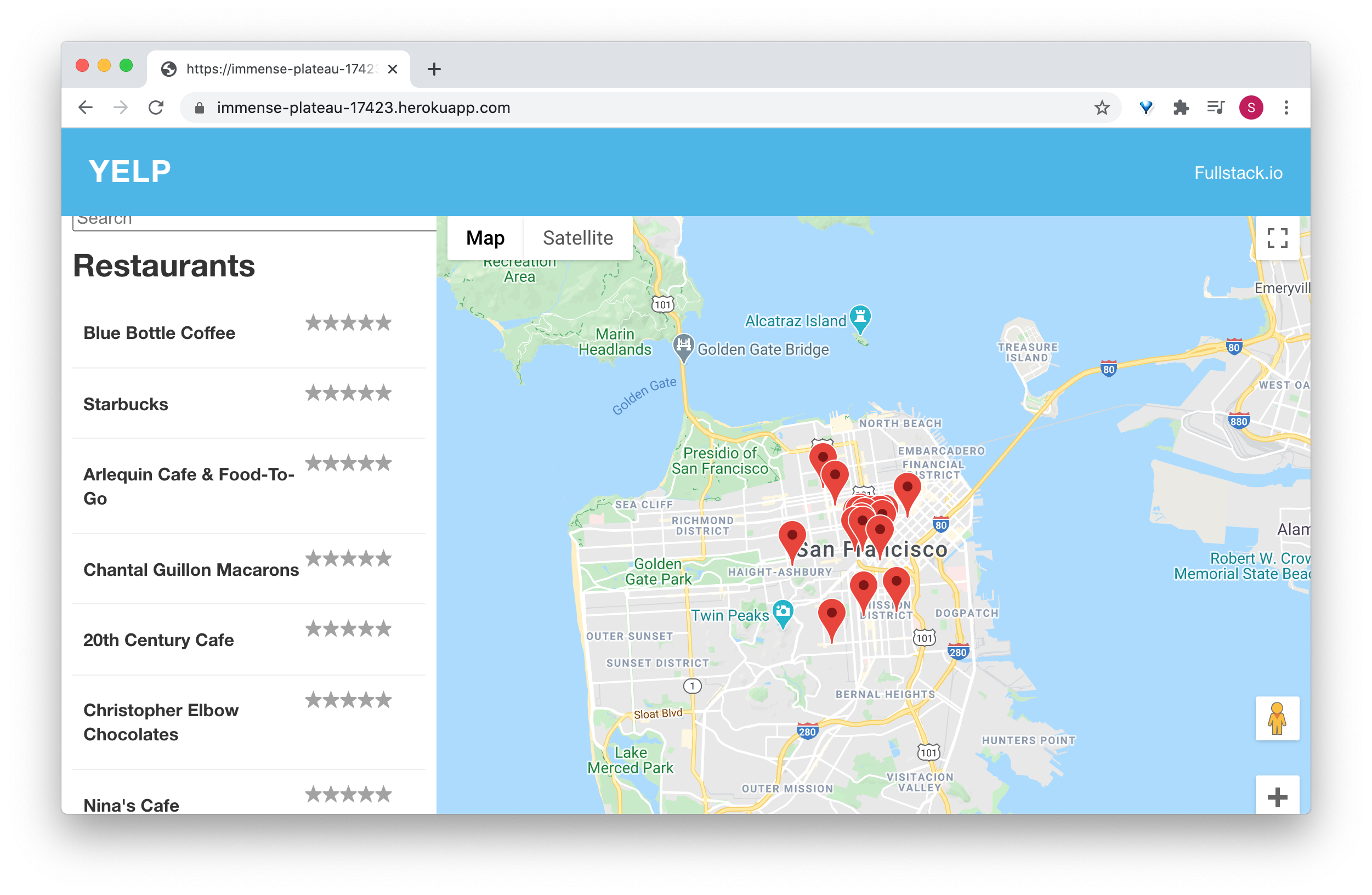This screenshot has height=895, width=1372.
Task: Open a new browser tab
Action: [434, 69]
